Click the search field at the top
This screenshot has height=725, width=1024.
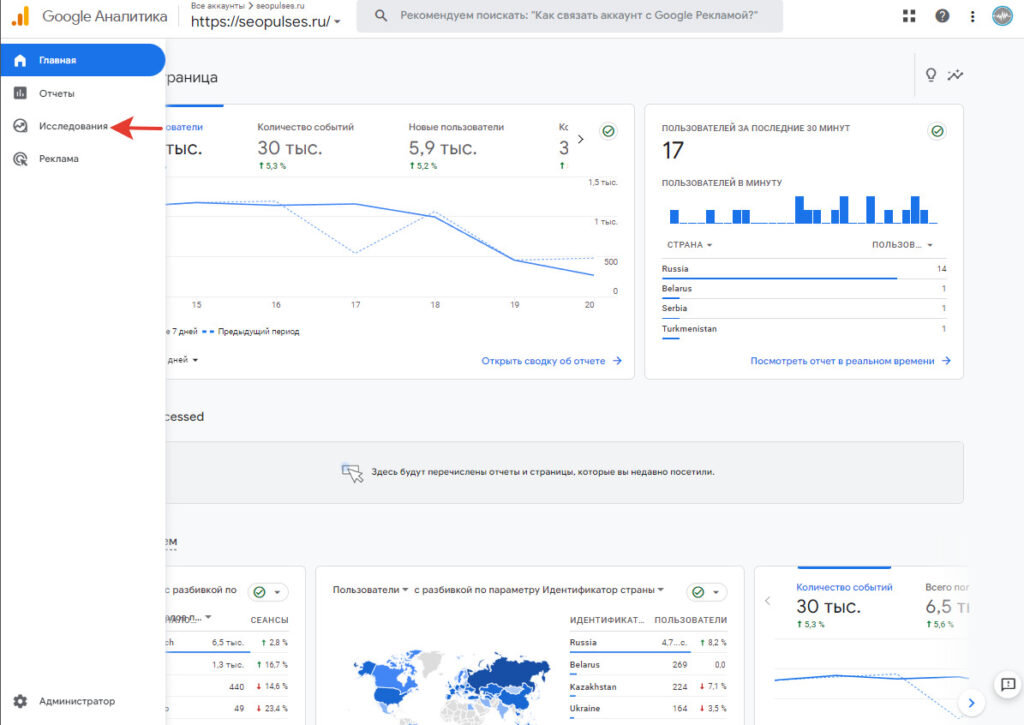coord(569,16)
